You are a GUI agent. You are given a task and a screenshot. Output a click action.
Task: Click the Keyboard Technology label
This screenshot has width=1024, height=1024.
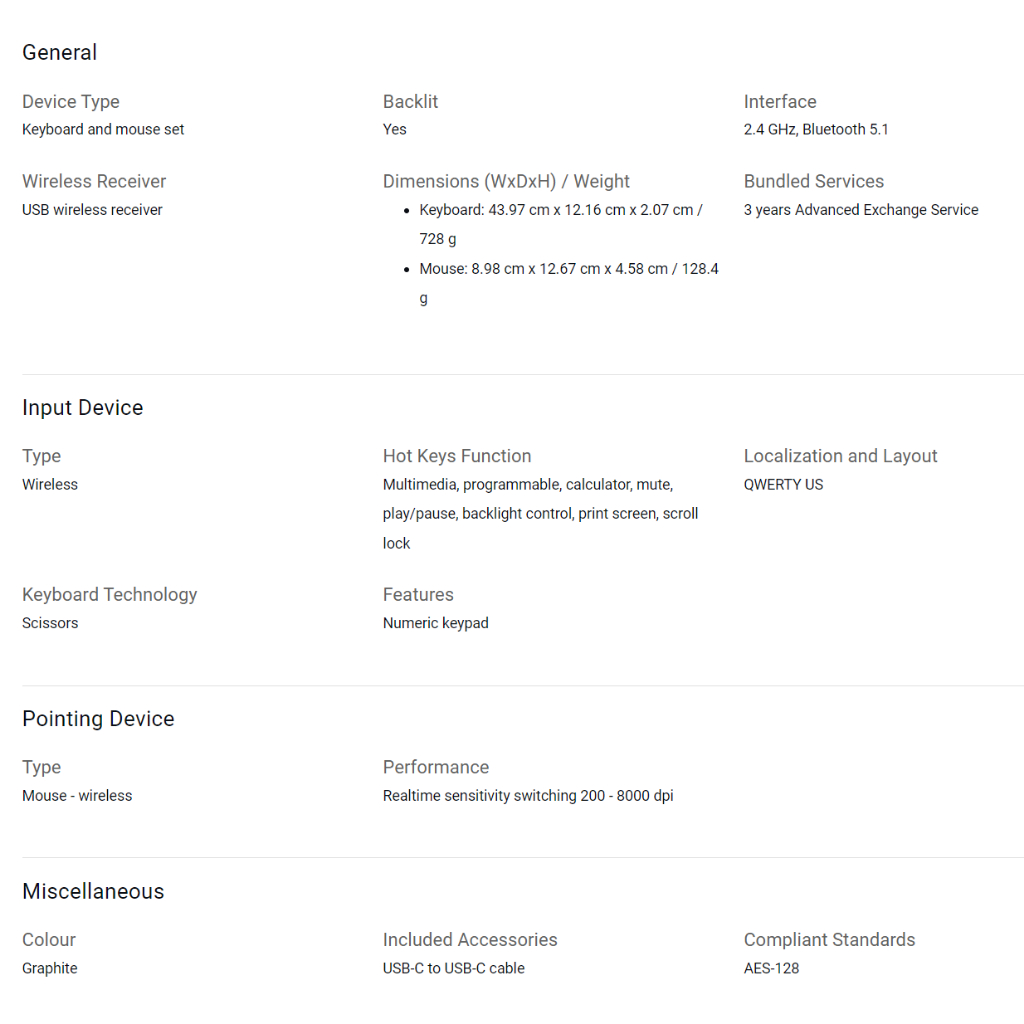[x=110, y=595]
